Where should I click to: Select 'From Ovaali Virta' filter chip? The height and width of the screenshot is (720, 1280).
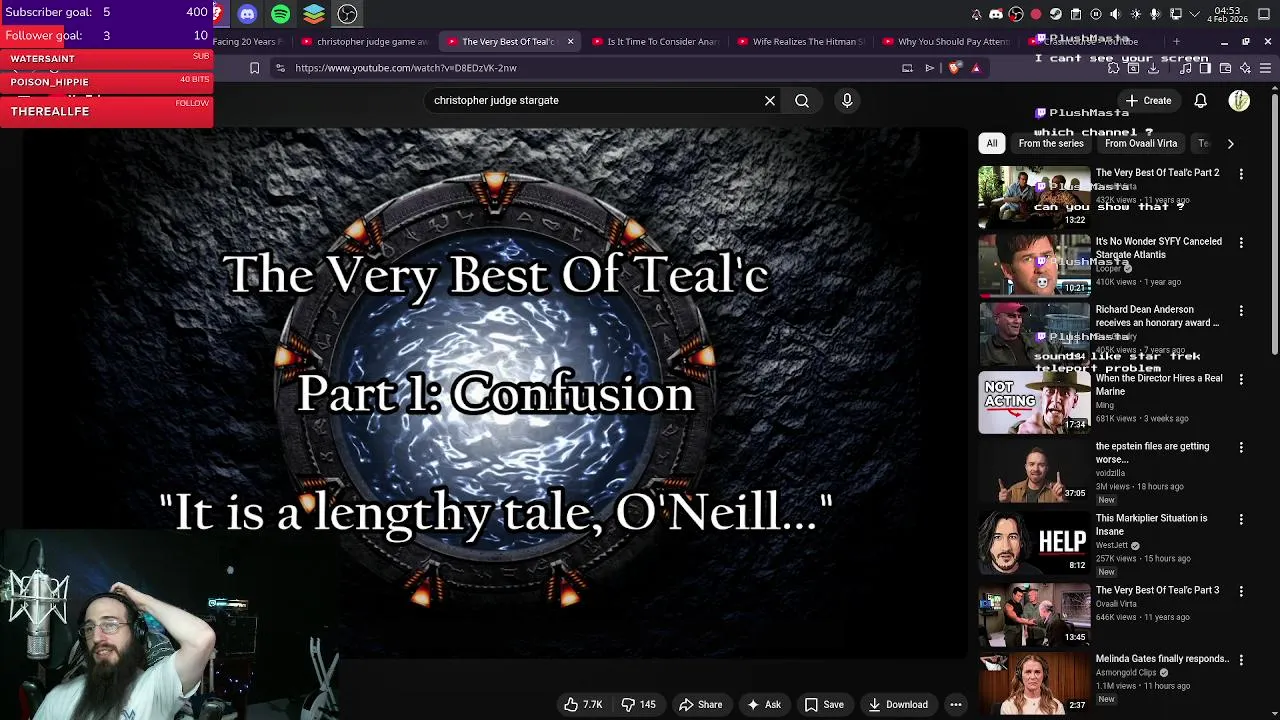click(x=1141, y=143)
